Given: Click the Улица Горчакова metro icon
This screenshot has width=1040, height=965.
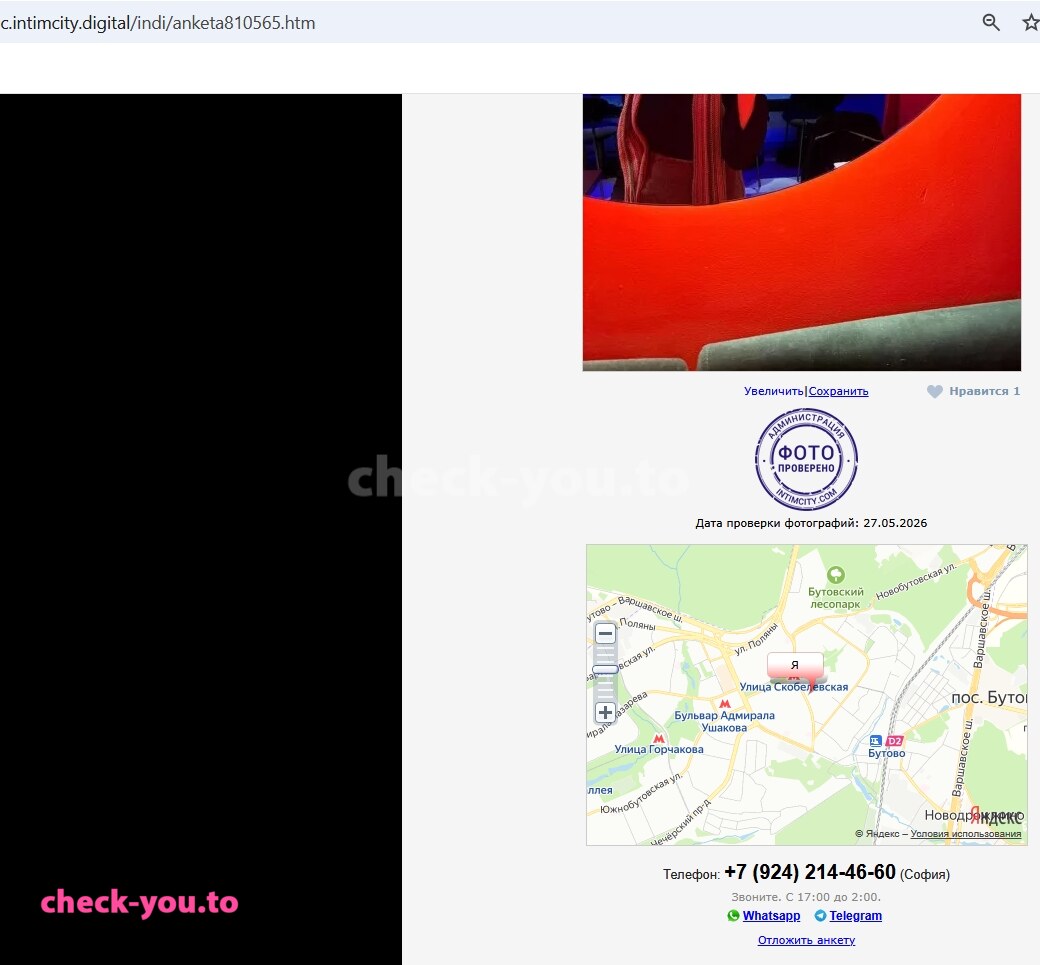Looking at the screenshot, I should (659, 738).
